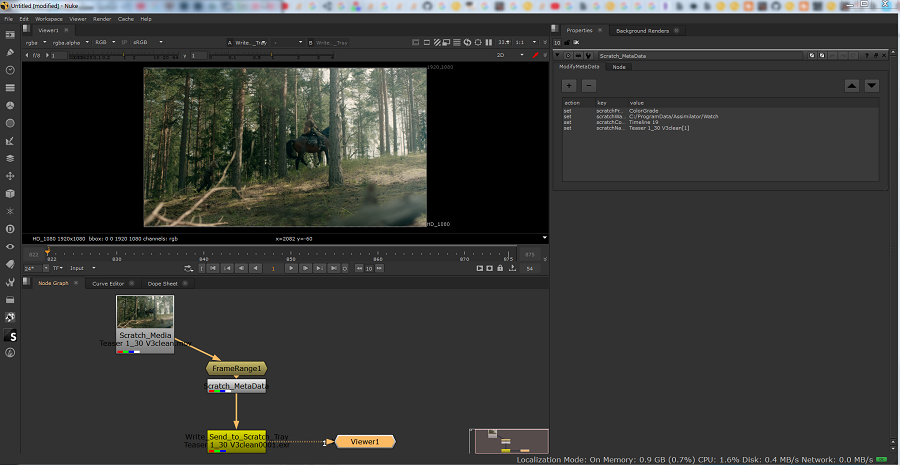Open the rgba.alpha channel dropdown

point(71,42)
